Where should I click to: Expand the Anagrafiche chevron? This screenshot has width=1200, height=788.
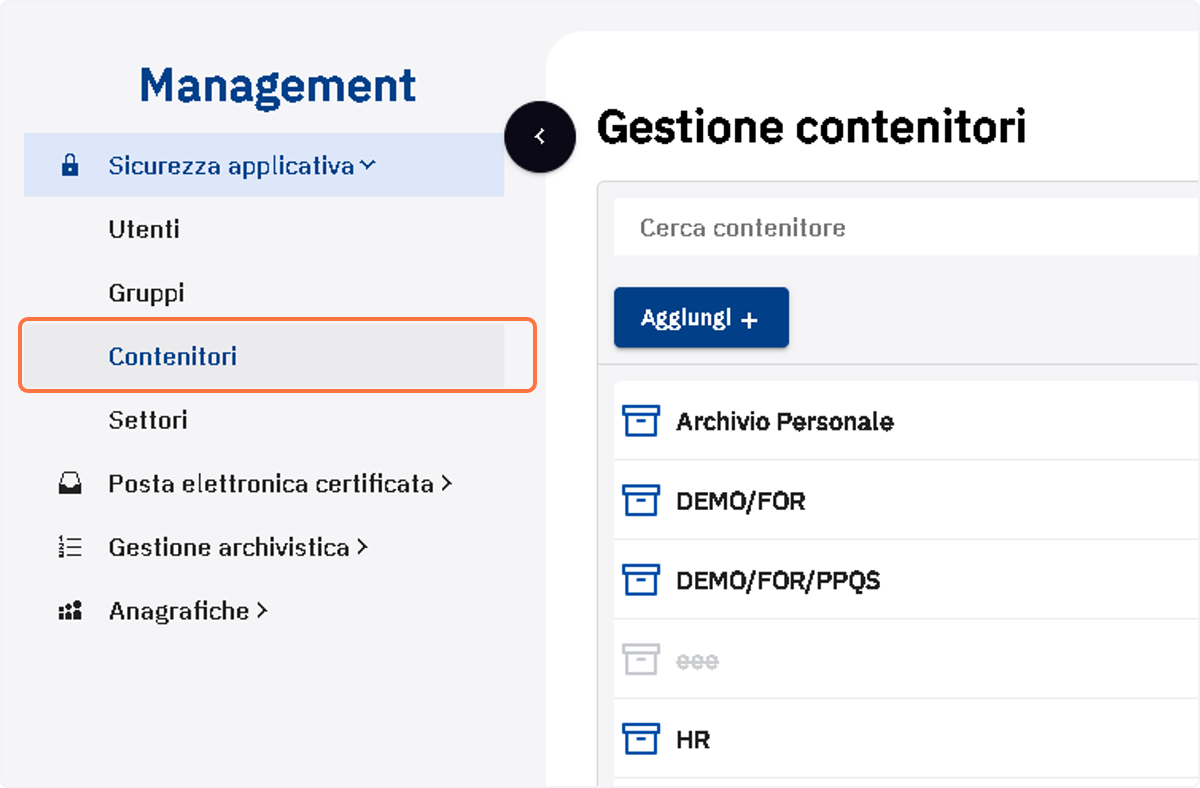tap(262, 611)
